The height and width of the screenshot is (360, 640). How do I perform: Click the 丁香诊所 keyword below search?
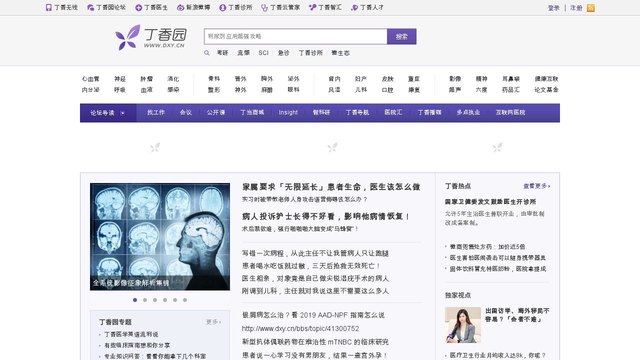(x=310, y=53)
